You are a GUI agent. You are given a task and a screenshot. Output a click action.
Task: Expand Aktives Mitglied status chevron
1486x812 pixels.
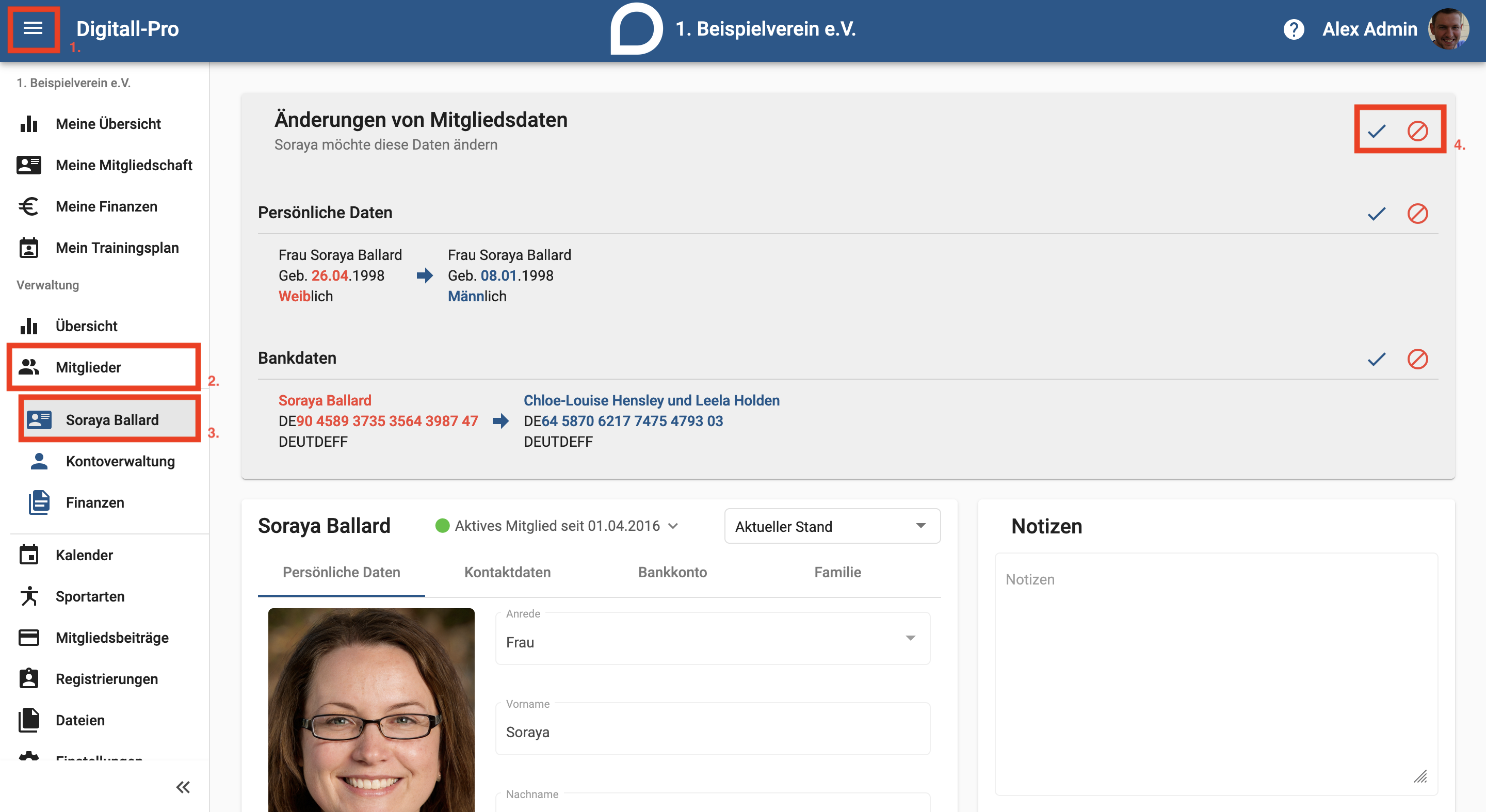tap(673, 526)
